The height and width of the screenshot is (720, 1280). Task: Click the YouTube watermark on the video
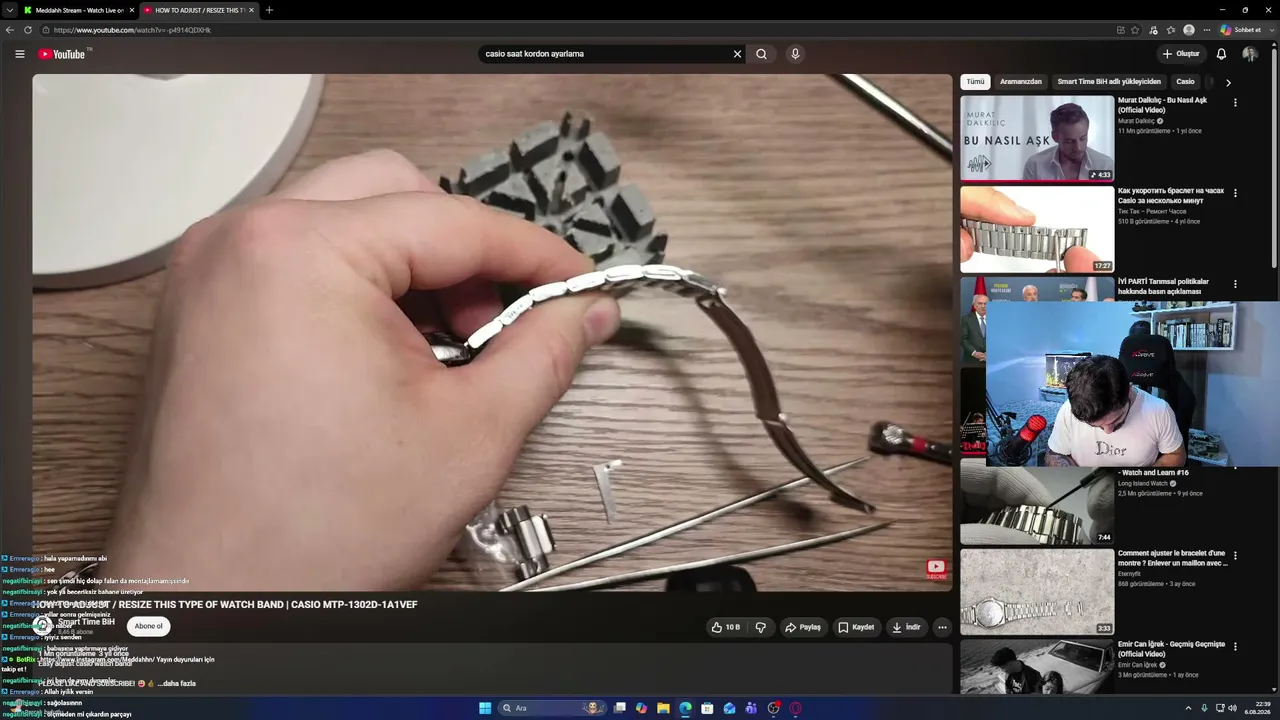[936, 569]
